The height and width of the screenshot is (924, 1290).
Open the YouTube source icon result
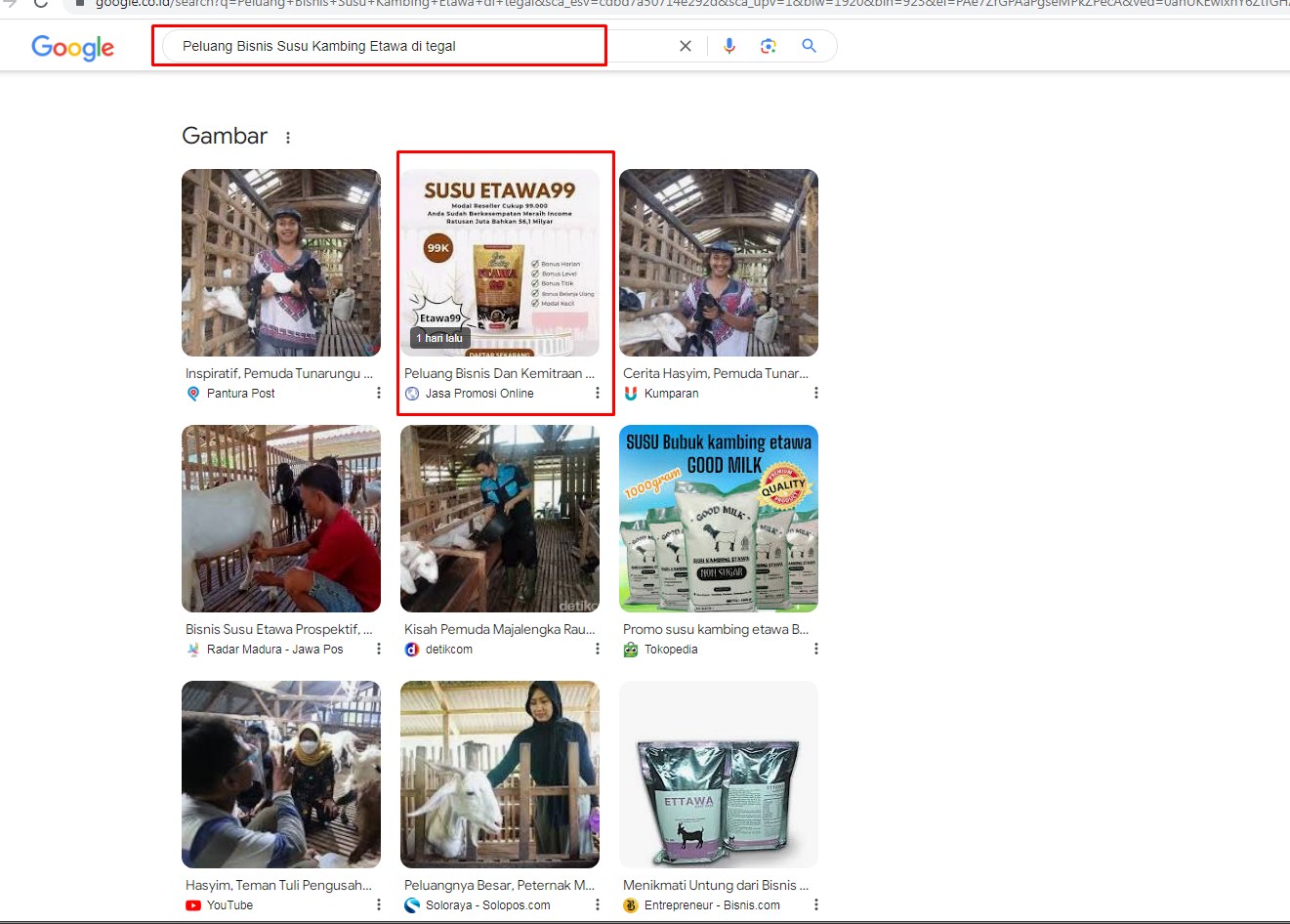pos(193,905)
